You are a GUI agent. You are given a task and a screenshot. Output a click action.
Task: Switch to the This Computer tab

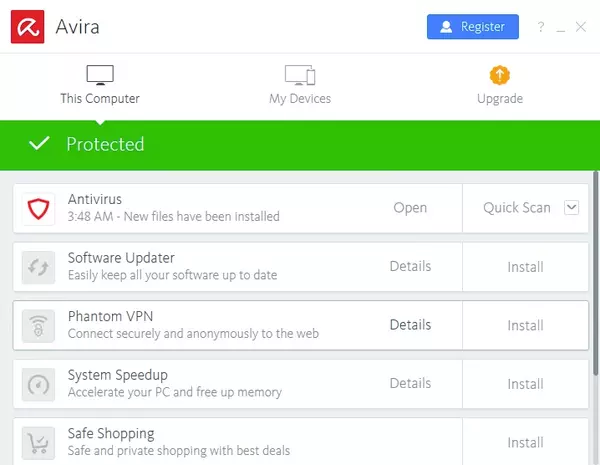100,85
